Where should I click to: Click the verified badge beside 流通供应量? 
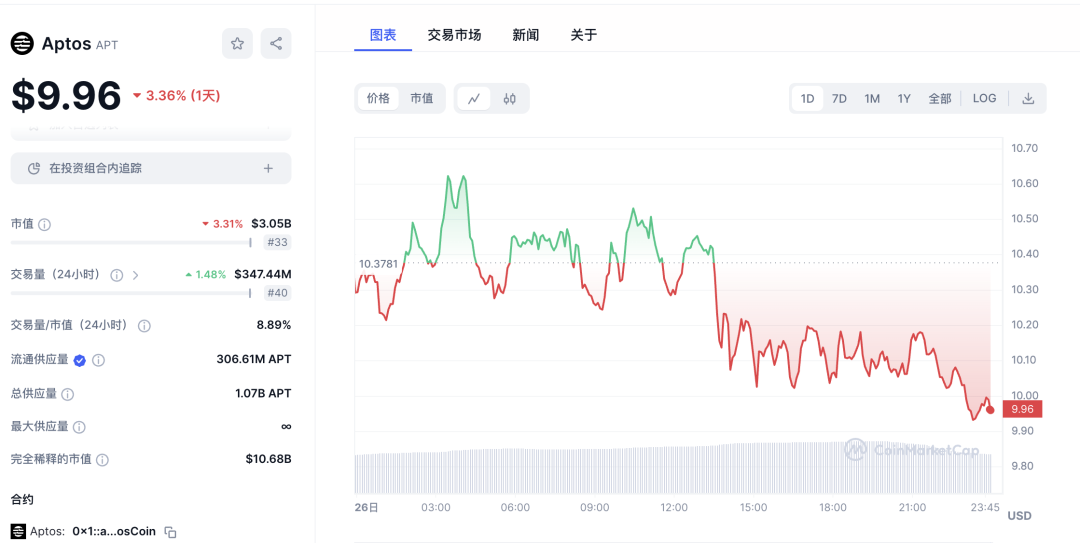click(x=80, y=360)
